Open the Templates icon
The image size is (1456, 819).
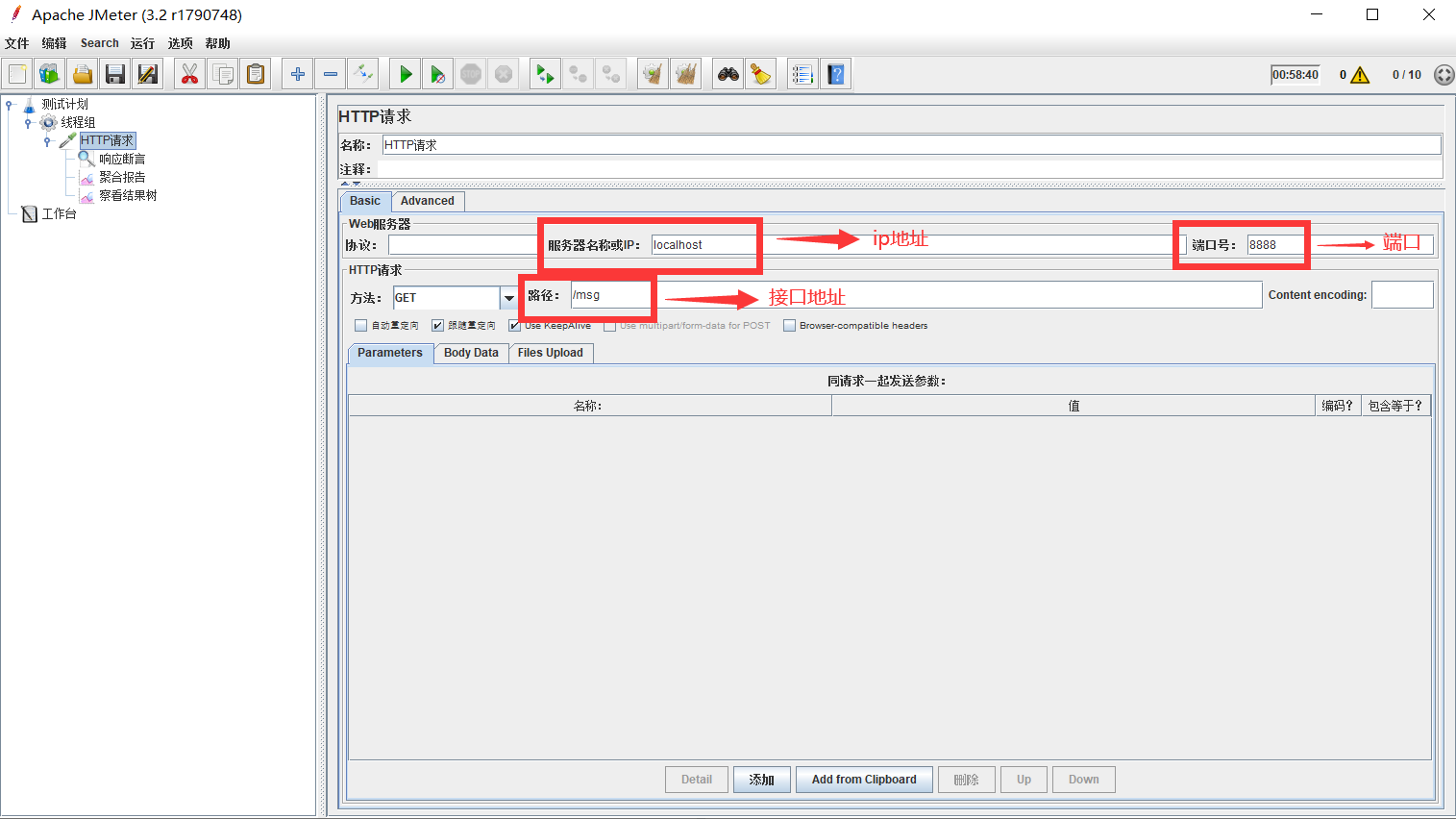point(50,74)
